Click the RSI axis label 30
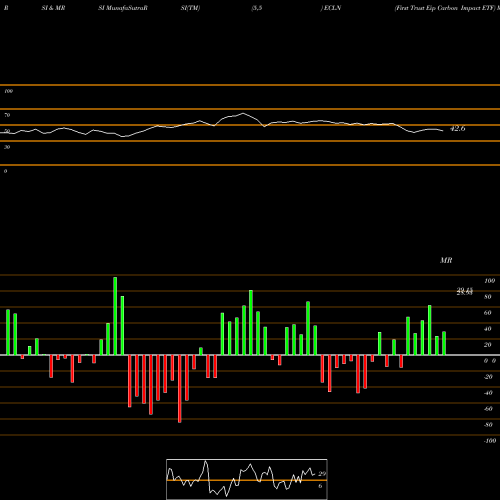This screenshot has width=500, height=500. (x=7, y=147)
